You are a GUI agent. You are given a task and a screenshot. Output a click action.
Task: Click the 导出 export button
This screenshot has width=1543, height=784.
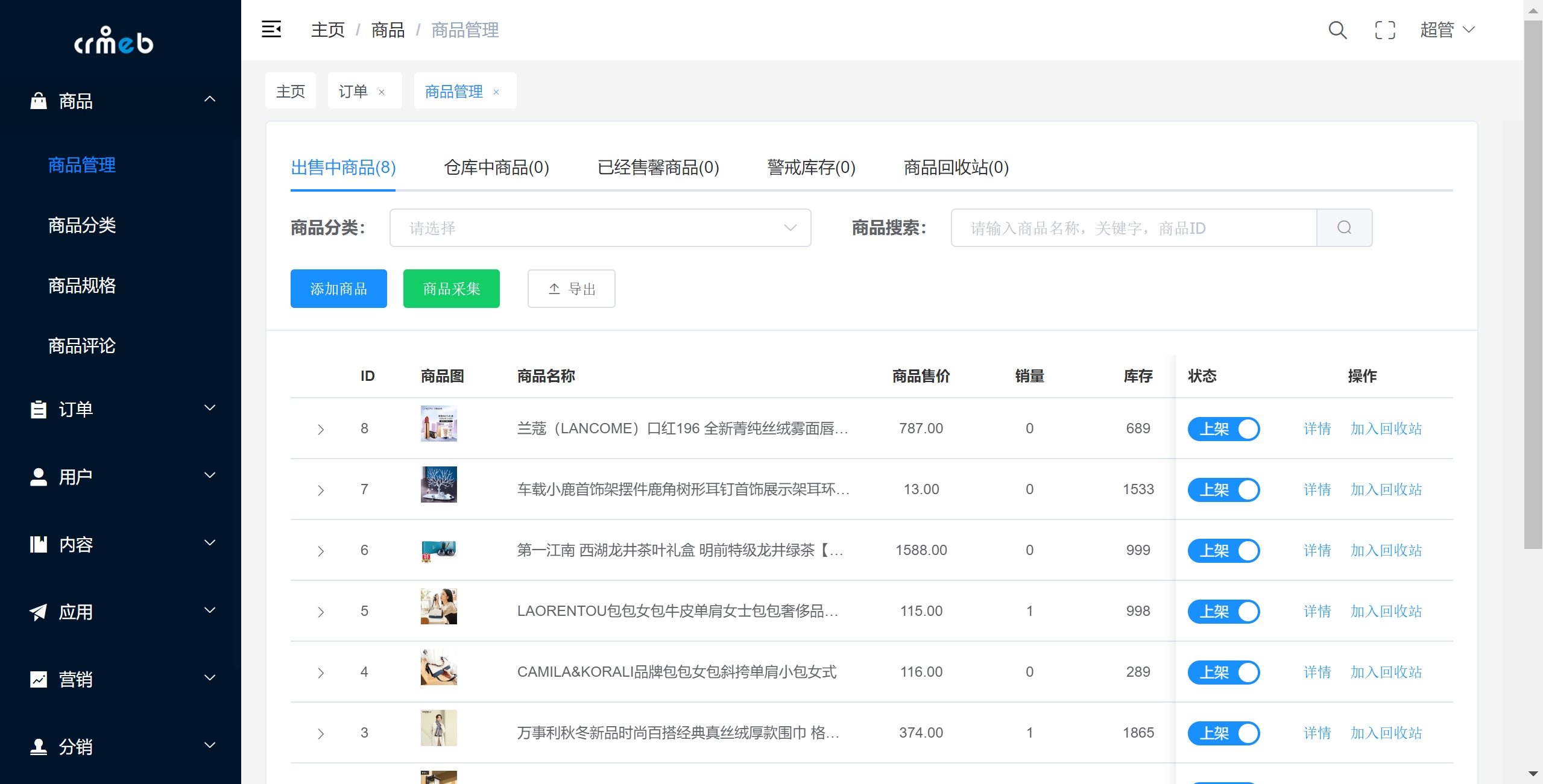[x=571, y=289]
